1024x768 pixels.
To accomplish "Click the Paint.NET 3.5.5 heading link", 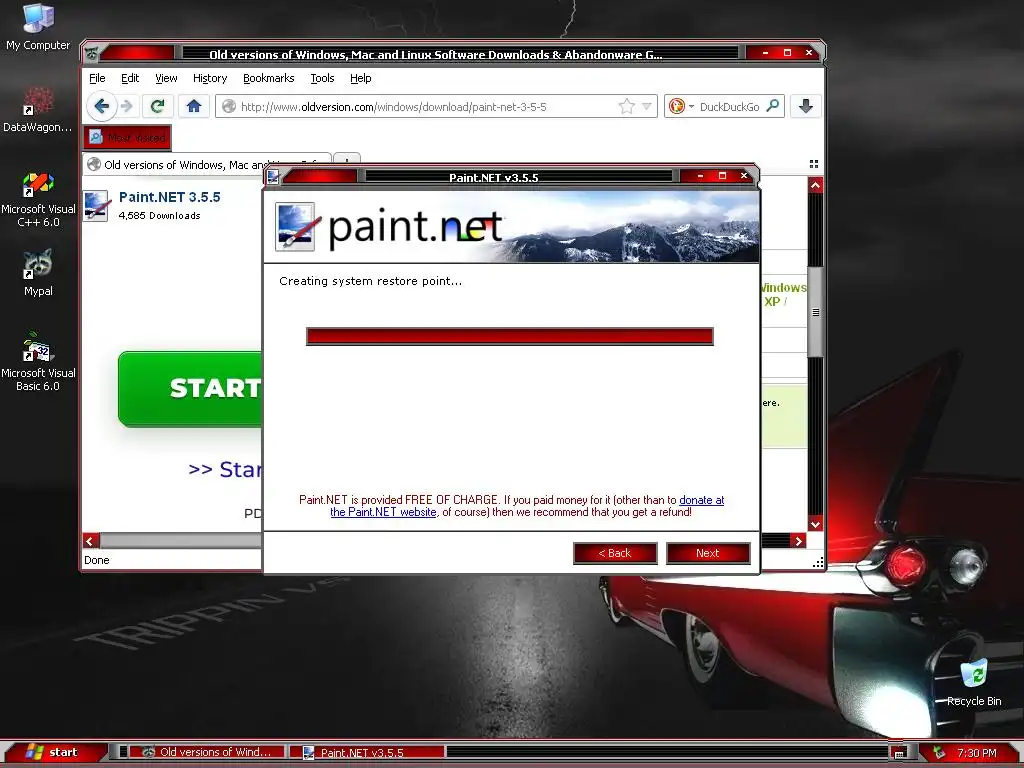I will click(x=169, y=197).
